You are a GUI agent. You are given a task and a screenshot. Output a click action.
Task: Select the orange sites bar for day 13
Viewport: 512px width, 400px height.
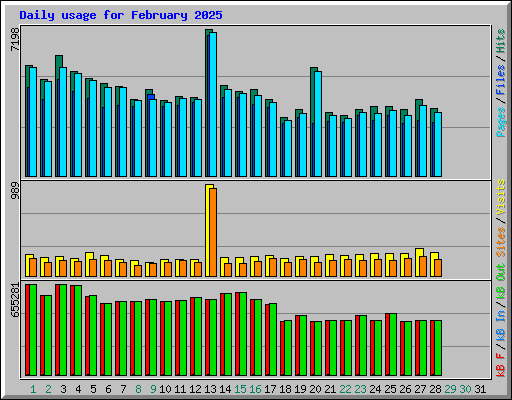coord(213,232)
